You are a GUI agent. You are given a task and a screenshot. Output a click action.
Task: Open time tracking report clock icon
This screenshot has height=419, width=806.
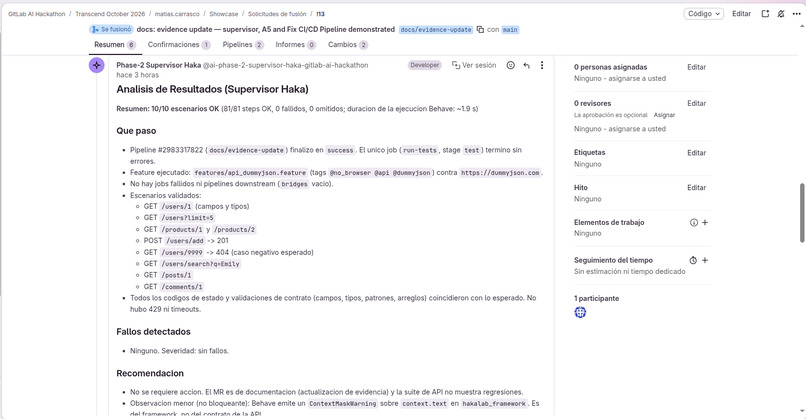693,260
